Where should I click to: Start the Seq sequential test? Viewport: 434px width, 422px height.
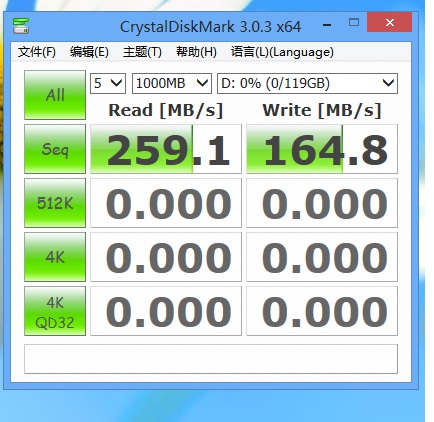[55, 149]
